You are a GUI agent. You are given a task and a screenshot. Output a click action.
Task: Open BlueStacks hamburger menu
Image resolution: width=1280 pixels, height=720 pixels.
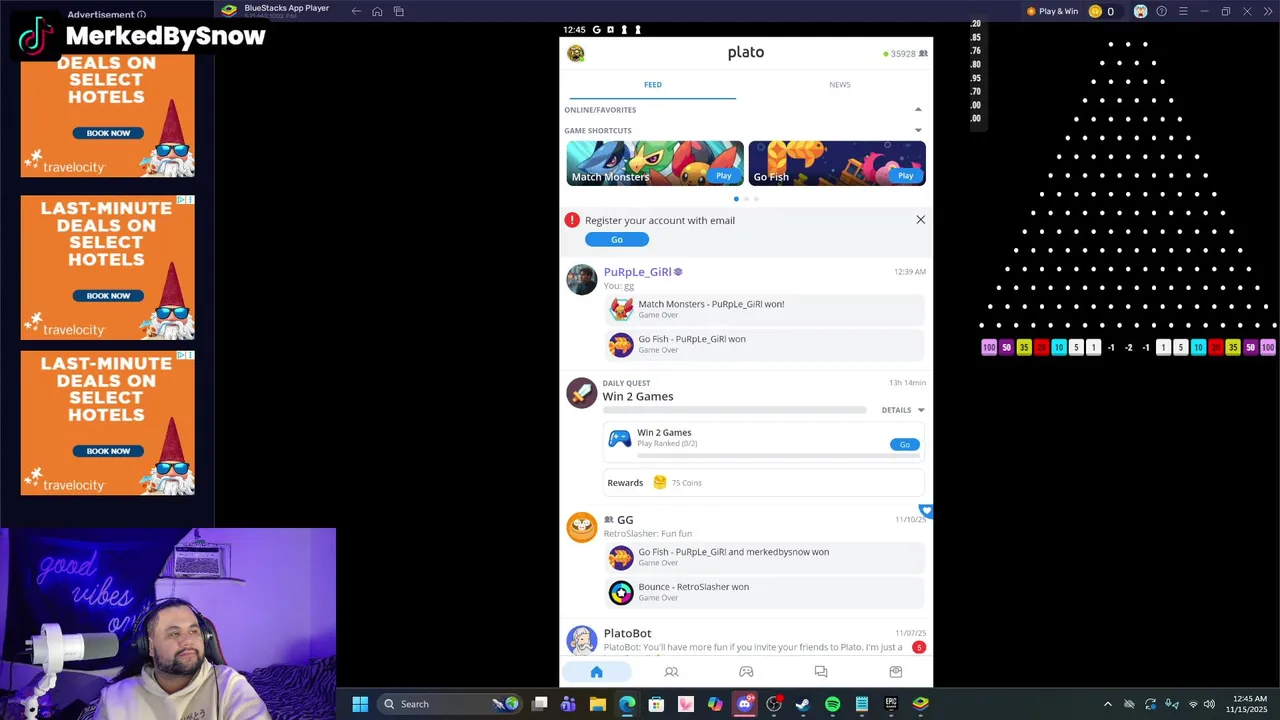tap(1183, 11)
